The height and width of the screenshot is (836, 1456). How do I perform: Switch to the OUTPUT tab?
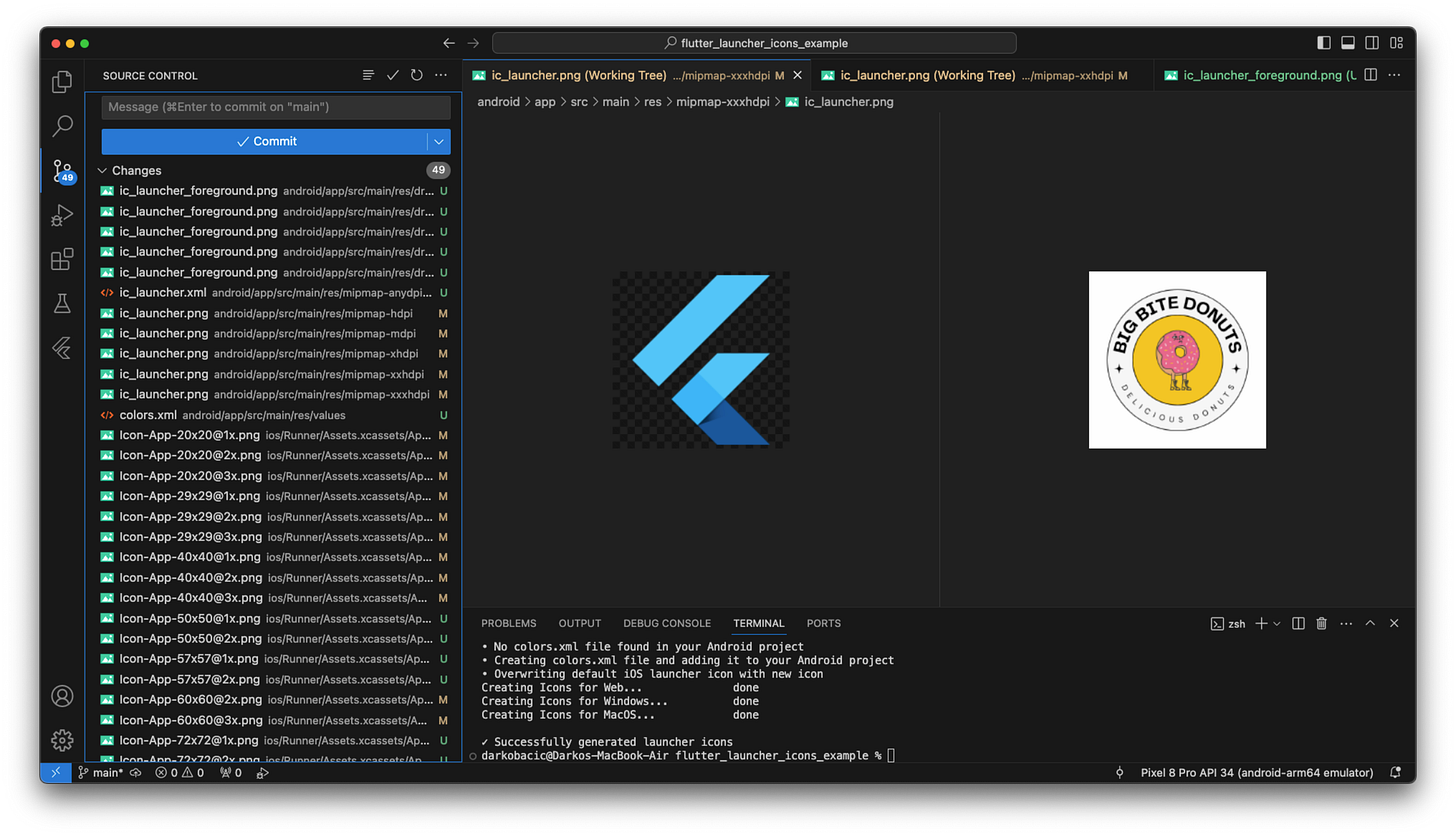click(x=580, y=623)
